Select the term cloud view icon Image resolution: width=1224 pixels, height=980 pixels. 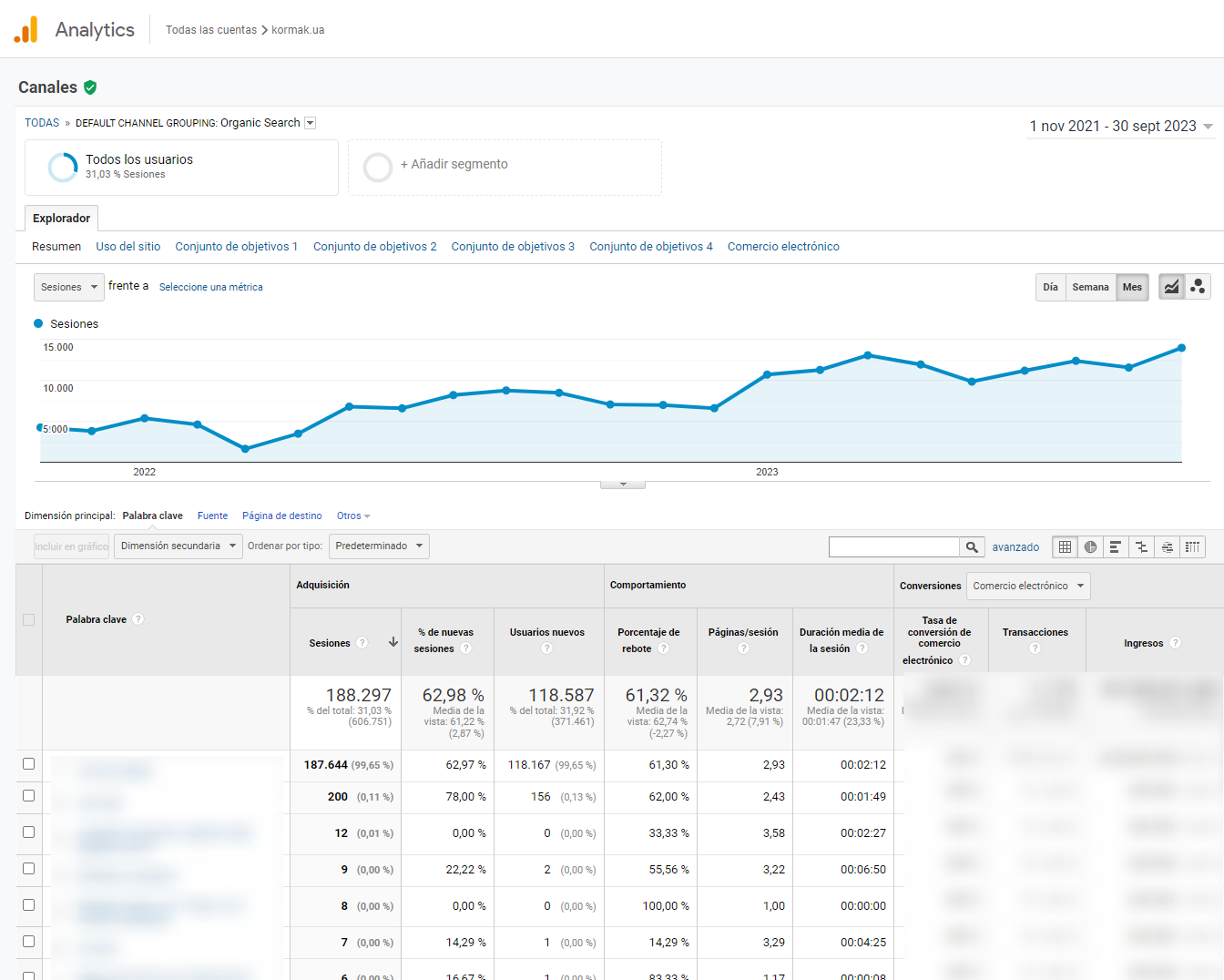pos(1167,547)
